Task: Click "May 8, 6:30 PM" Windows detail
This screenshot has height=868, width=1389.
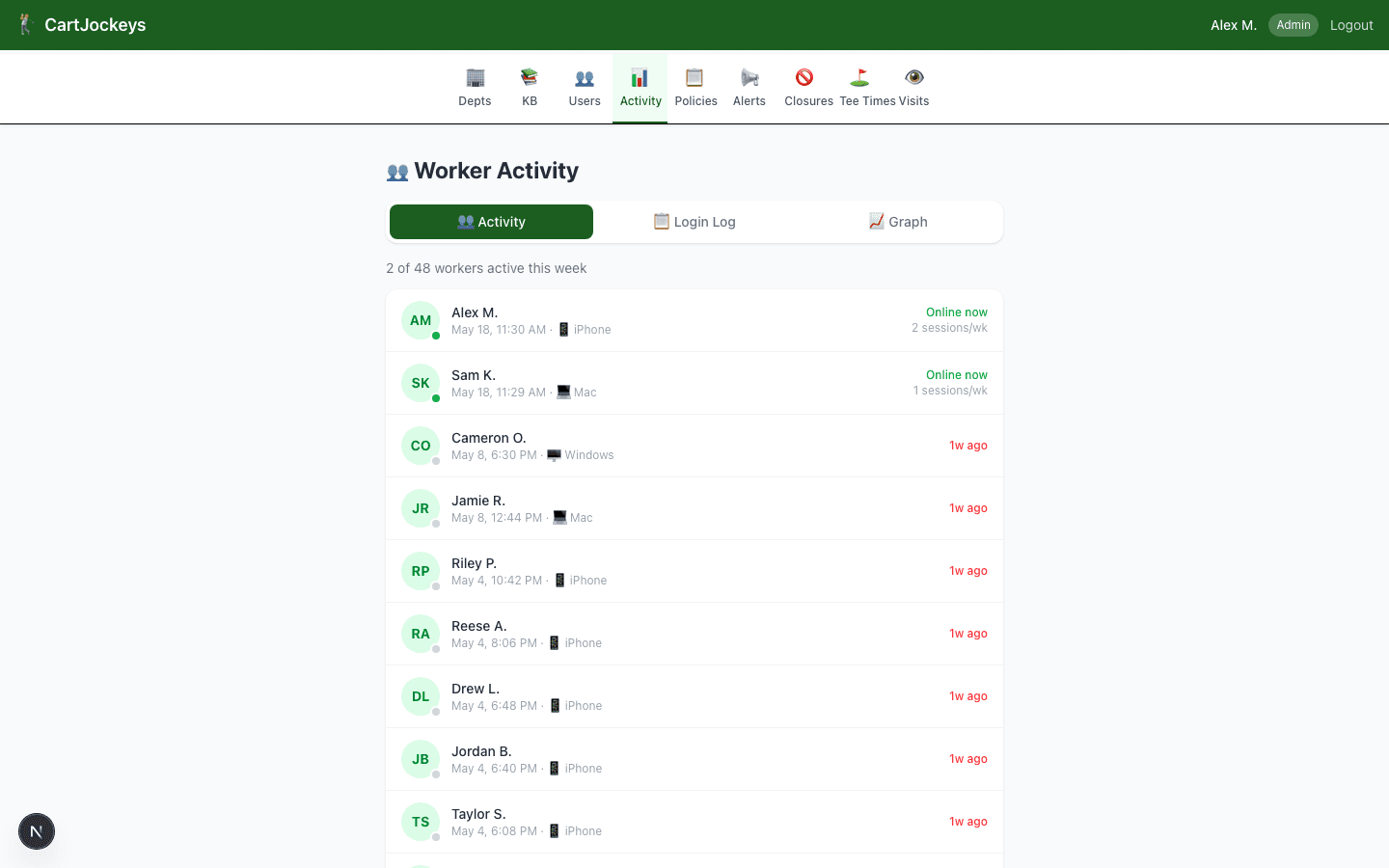Action: click(532, 455)
